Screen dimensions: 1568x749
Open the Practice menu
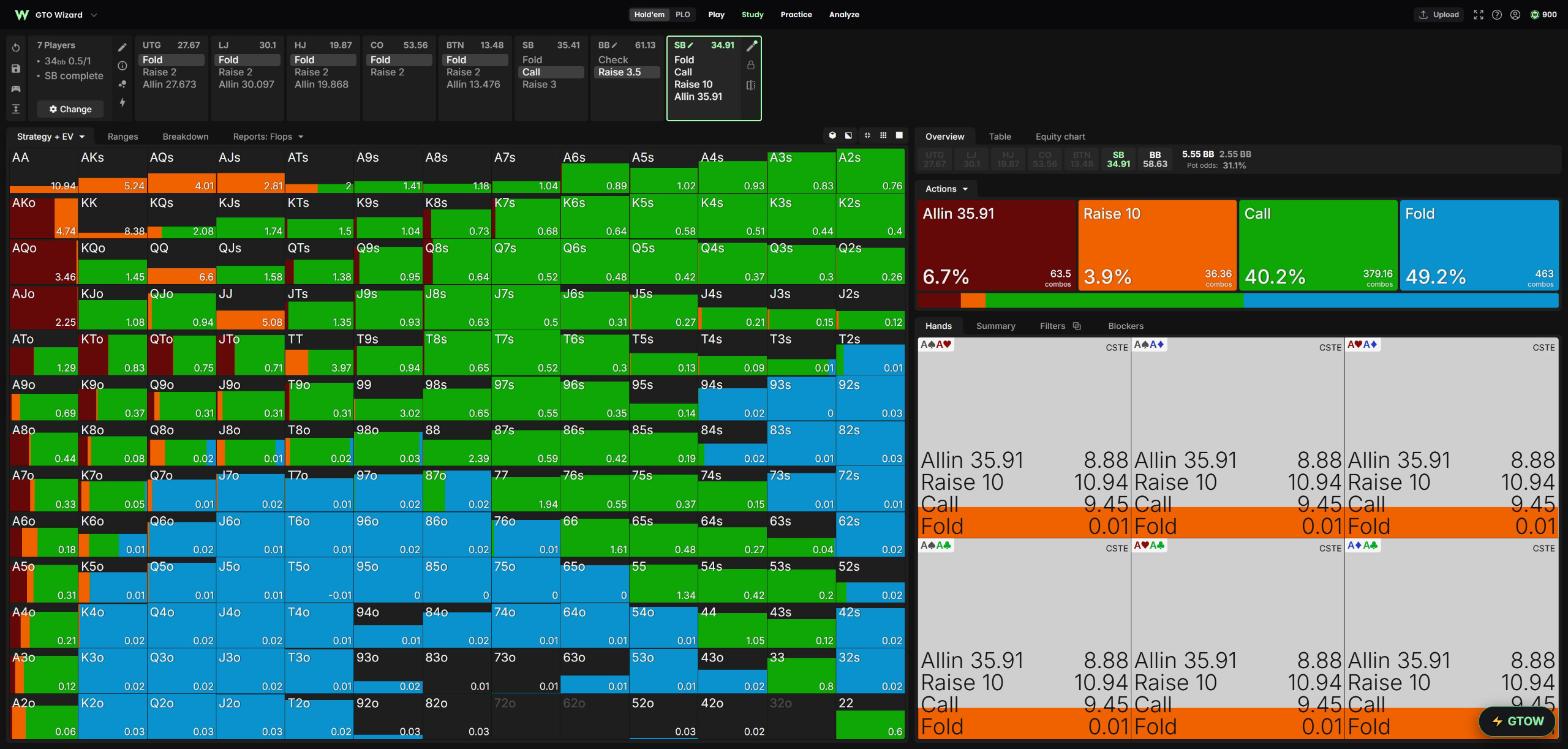pos(796,15)
